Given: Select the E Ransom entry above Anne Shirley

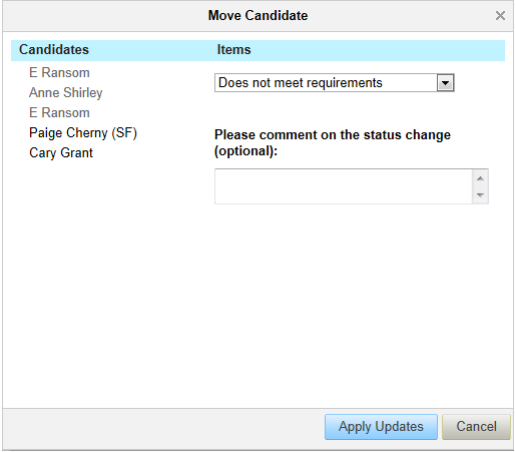Looking at the screenshot, I should (x=59, y=73).
